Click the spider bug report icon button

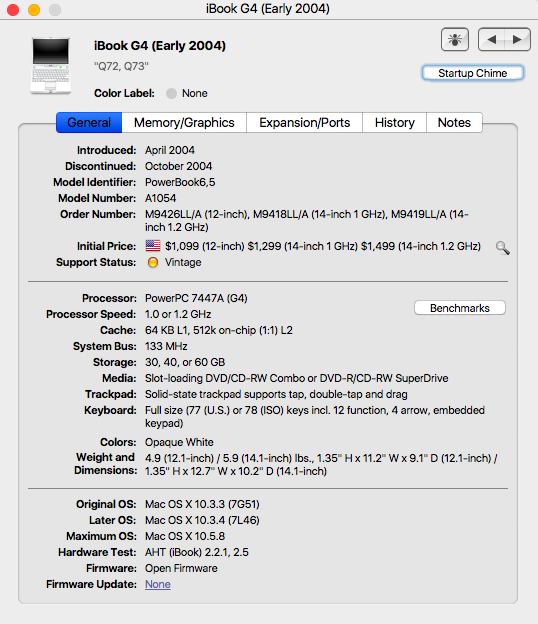click(x=455, y=39)
